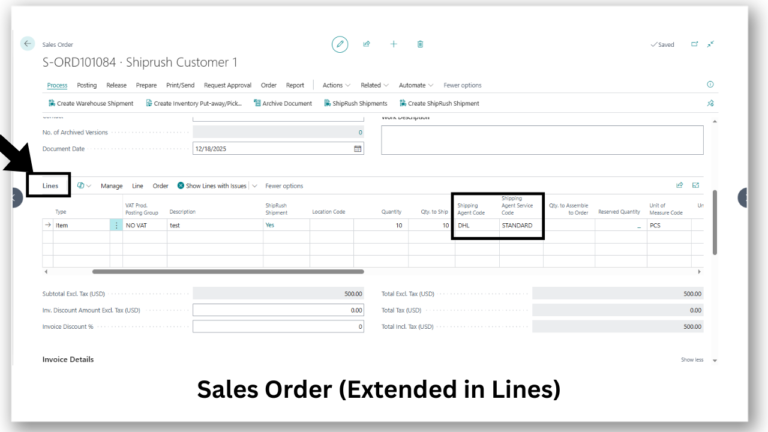Click the Lines pencil icon
The height and width of the screenshot is (432, 768).
pos(80,186)
